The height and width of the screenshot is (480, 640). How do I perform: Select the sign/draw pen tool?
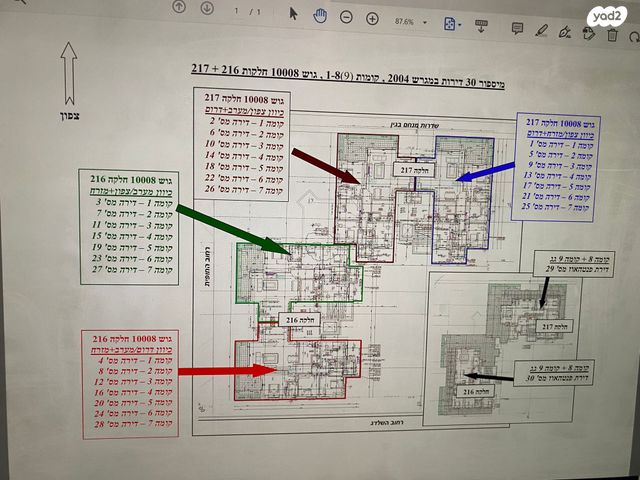click(x=565, y=31)
